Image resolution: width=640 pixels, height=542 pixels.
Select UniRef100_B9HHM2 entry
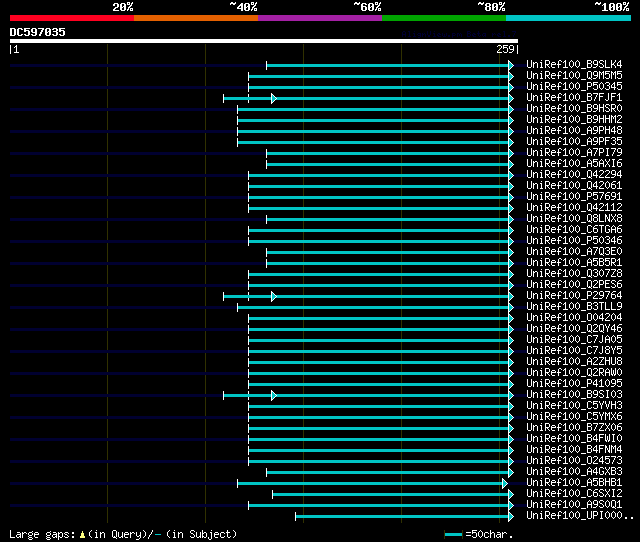click(574, 120)
